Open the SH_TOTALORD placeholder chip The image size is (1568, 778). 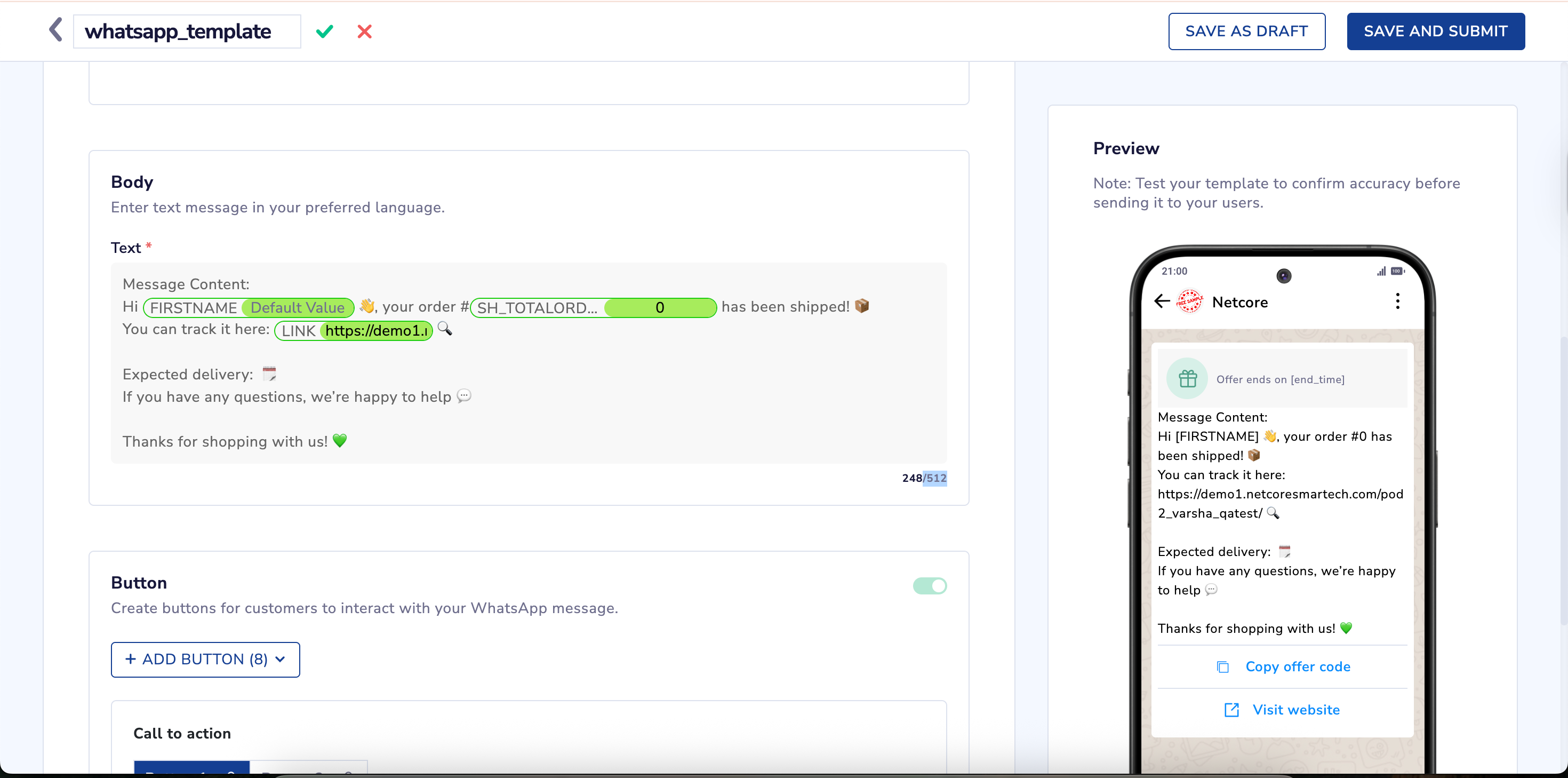(x=593, y=308)
